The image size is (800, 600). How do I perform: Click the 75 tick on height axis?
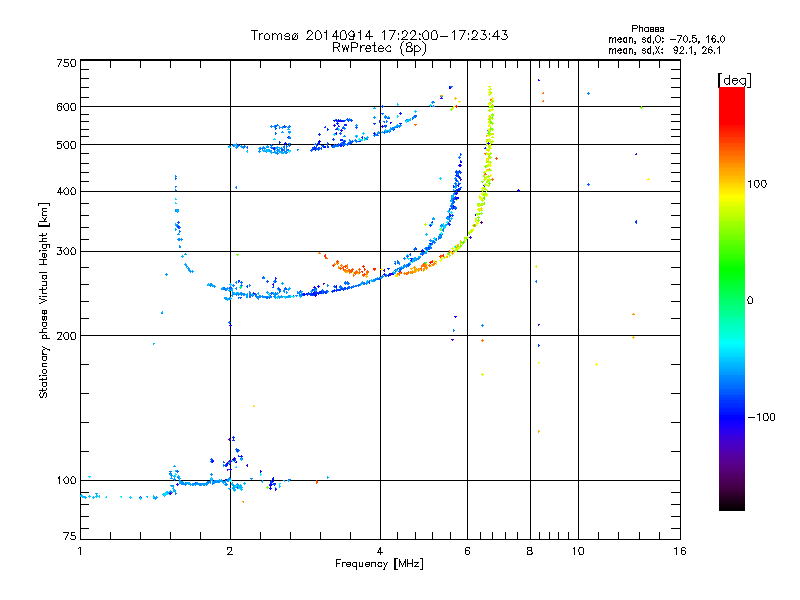[70, 536]
